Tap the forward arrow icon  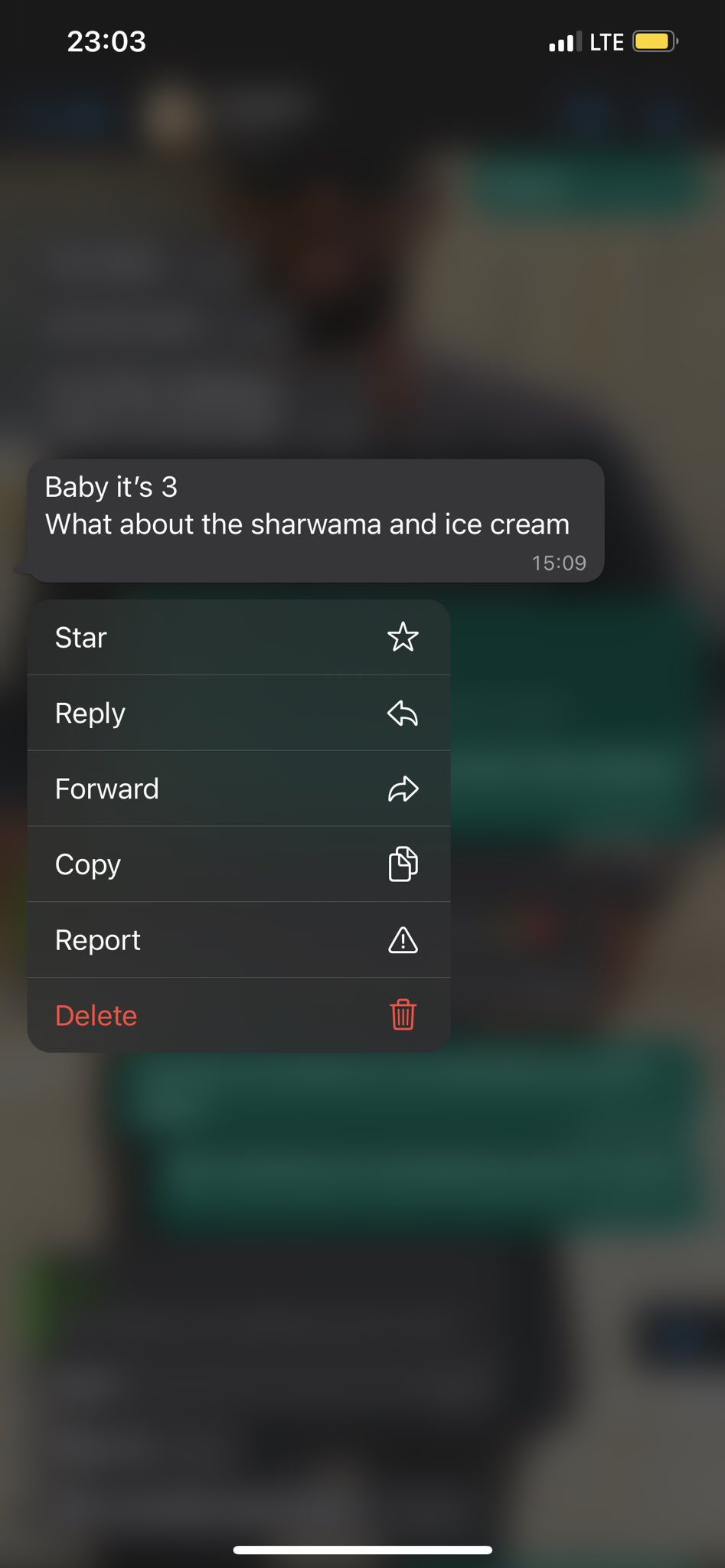click(x=403, y=789)
